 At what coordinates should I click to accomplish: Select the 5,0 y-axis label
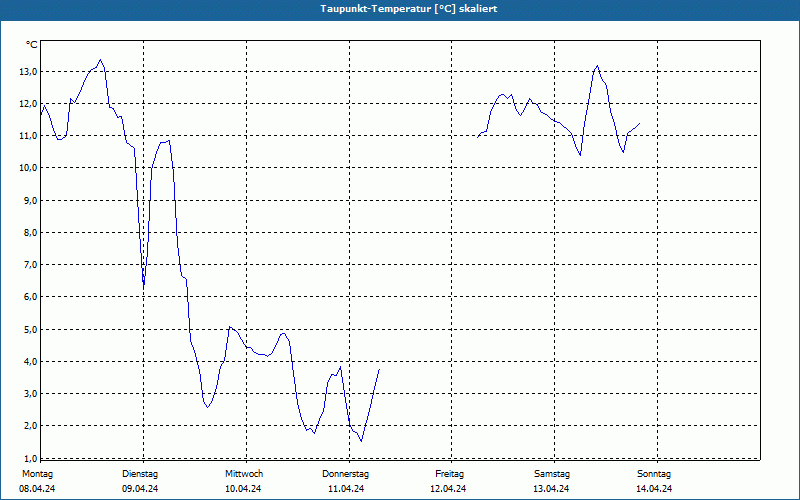pos(30,330)
